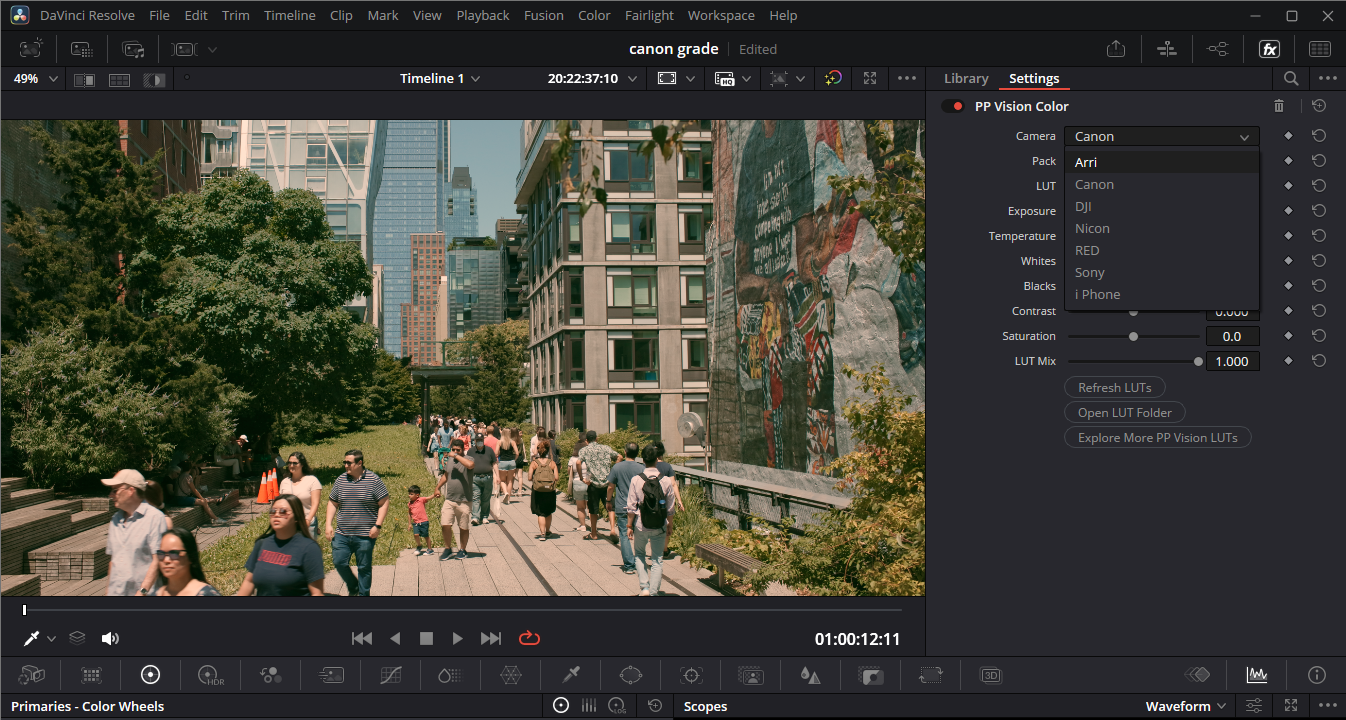Open the RGB Mixer palette
Image resolution: width=1346 pixels, height=720 pixels.
tap(271, 675)
